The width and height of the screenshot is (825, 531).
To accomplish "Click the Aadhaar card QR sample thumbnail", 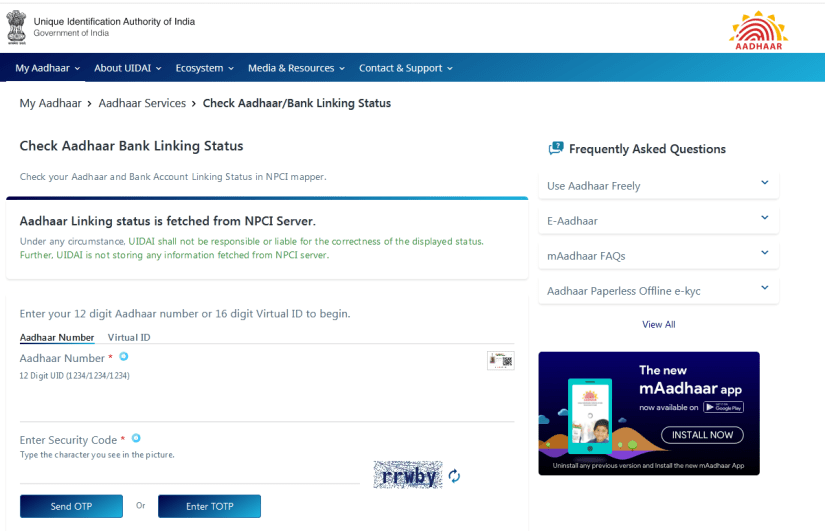I will pyautogui.click(x=500, y=360).
